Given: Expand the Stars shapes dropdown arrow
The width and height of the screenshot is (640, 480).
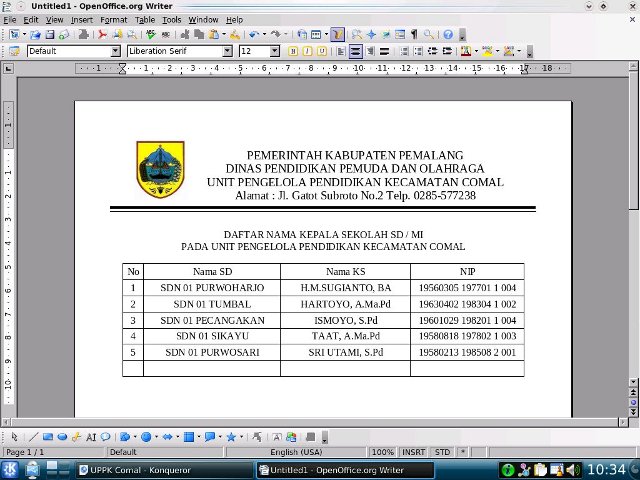Looking at the screenshot, I should [241, 437].
